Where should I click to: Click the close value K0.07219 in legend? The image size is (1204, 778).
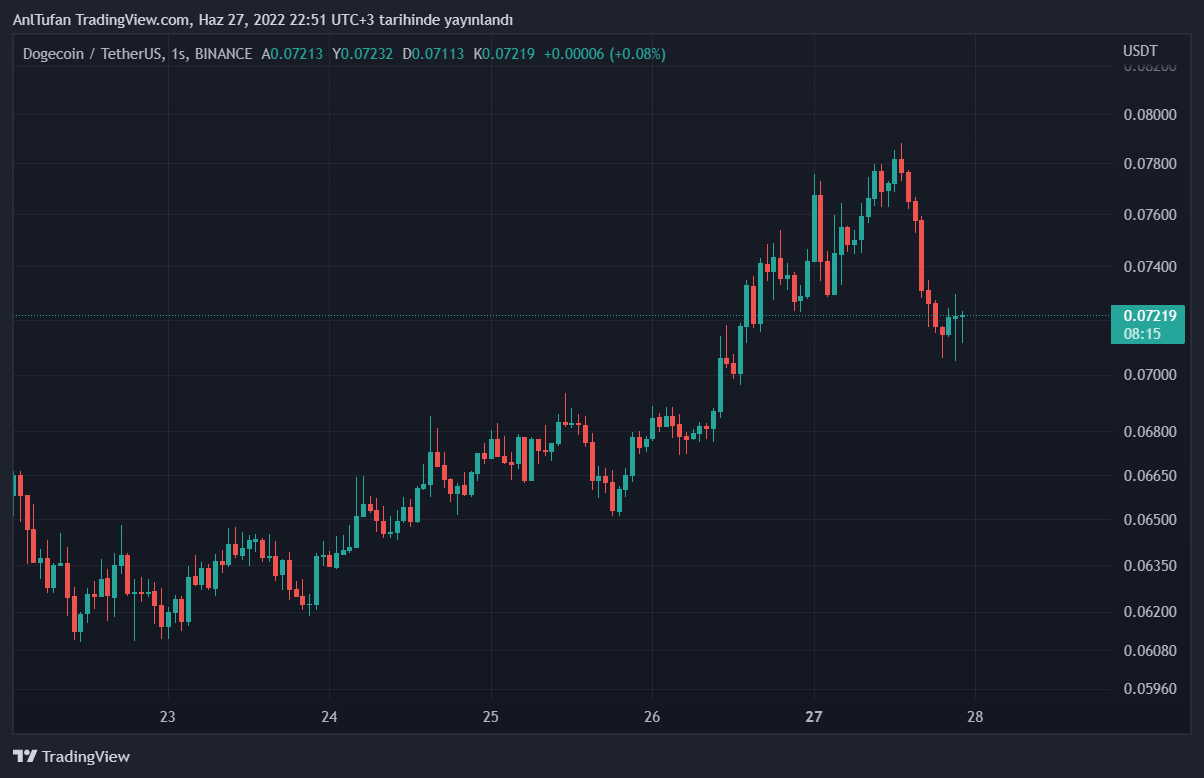pyautogui.click(x=504, y=54)
